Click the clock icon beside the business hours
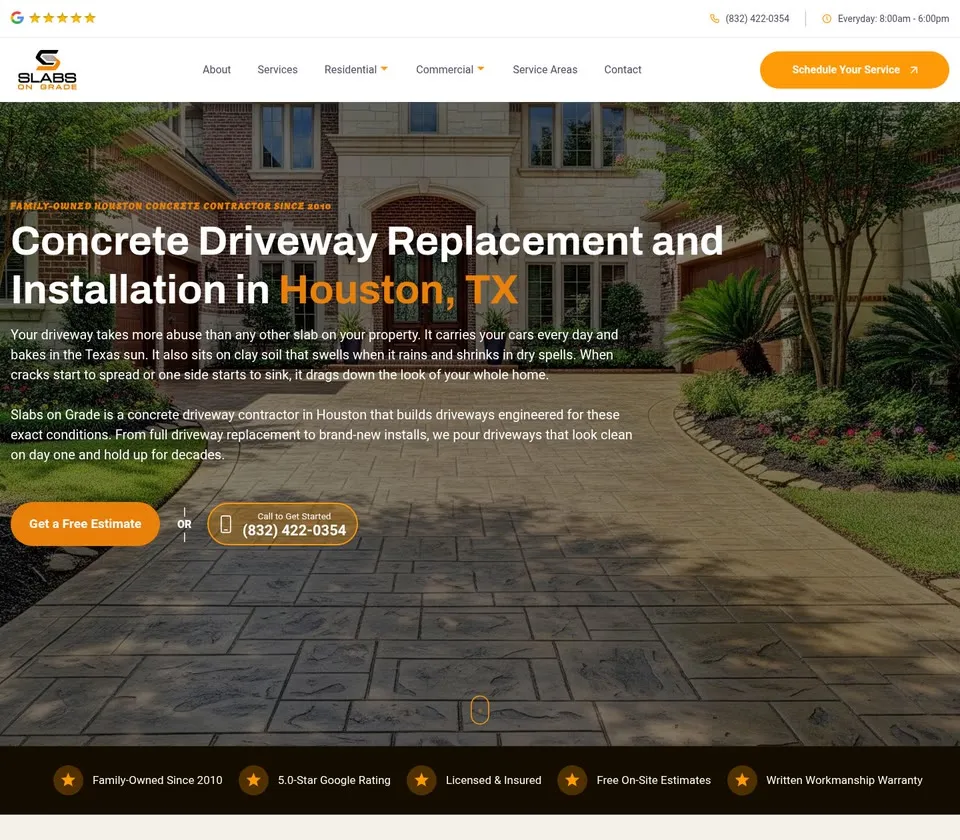 [827, 18]
